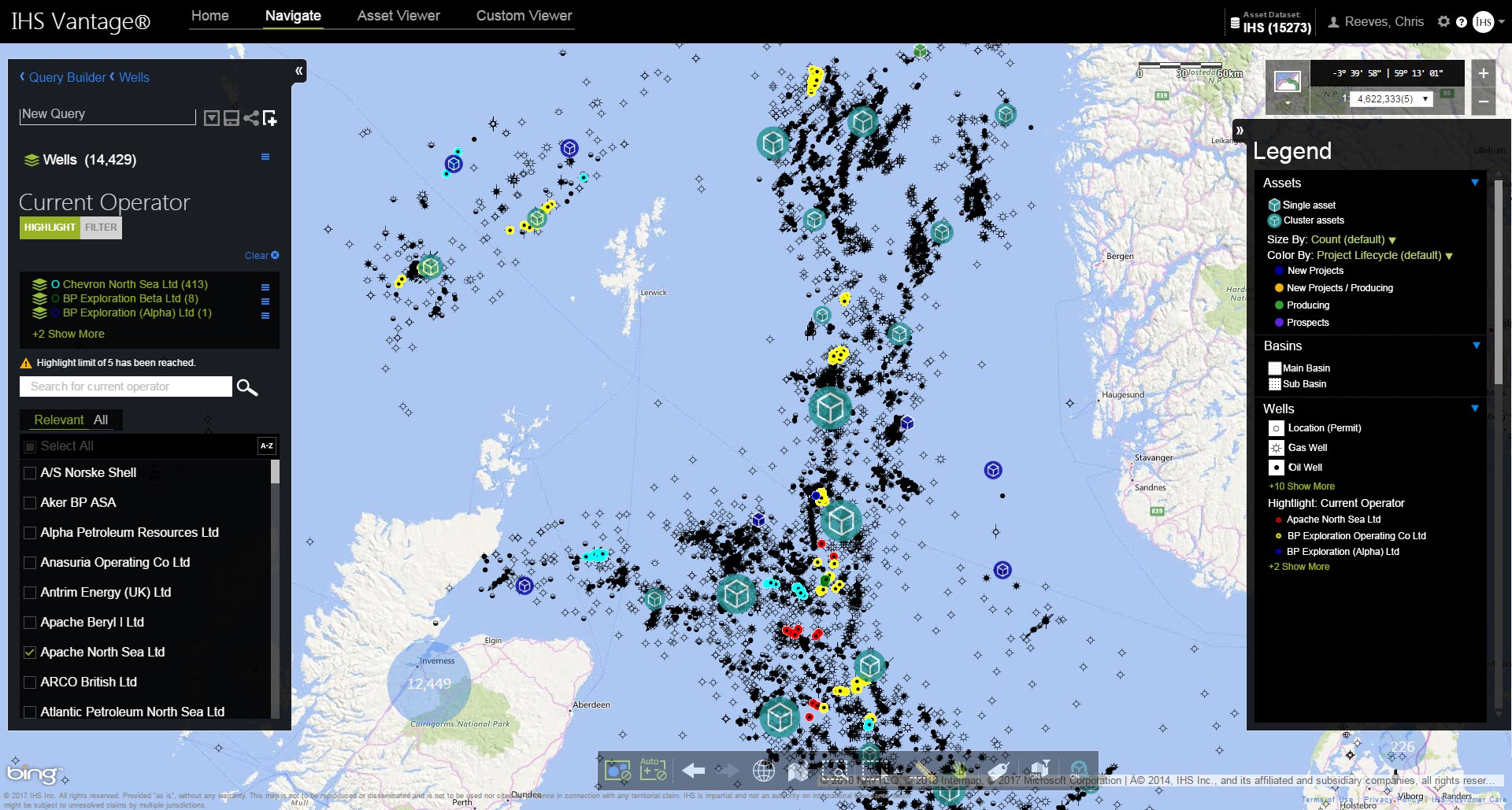Check Aker BP ASA operator

30,503
